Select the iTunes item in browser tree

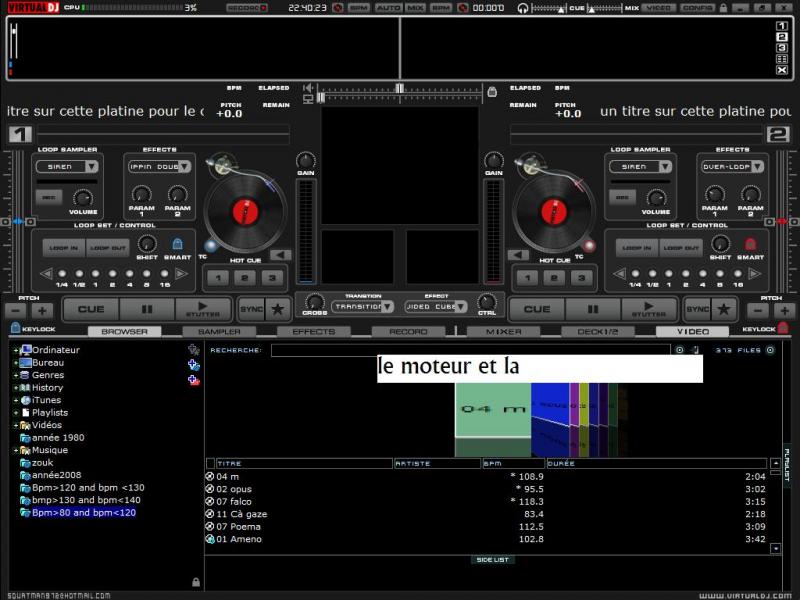click(46, 400)
